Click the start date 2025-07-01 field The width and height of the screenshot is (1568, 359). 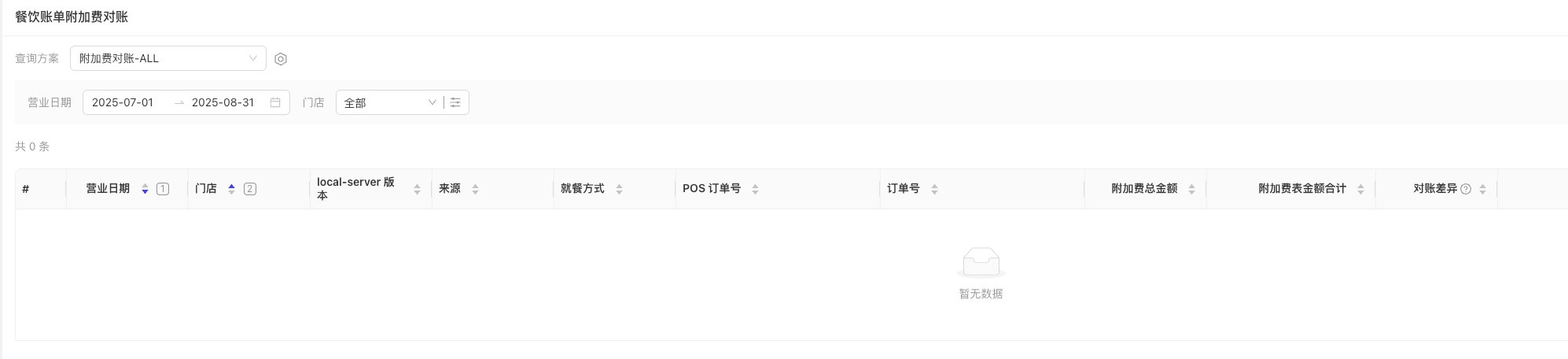click(123, 102)
